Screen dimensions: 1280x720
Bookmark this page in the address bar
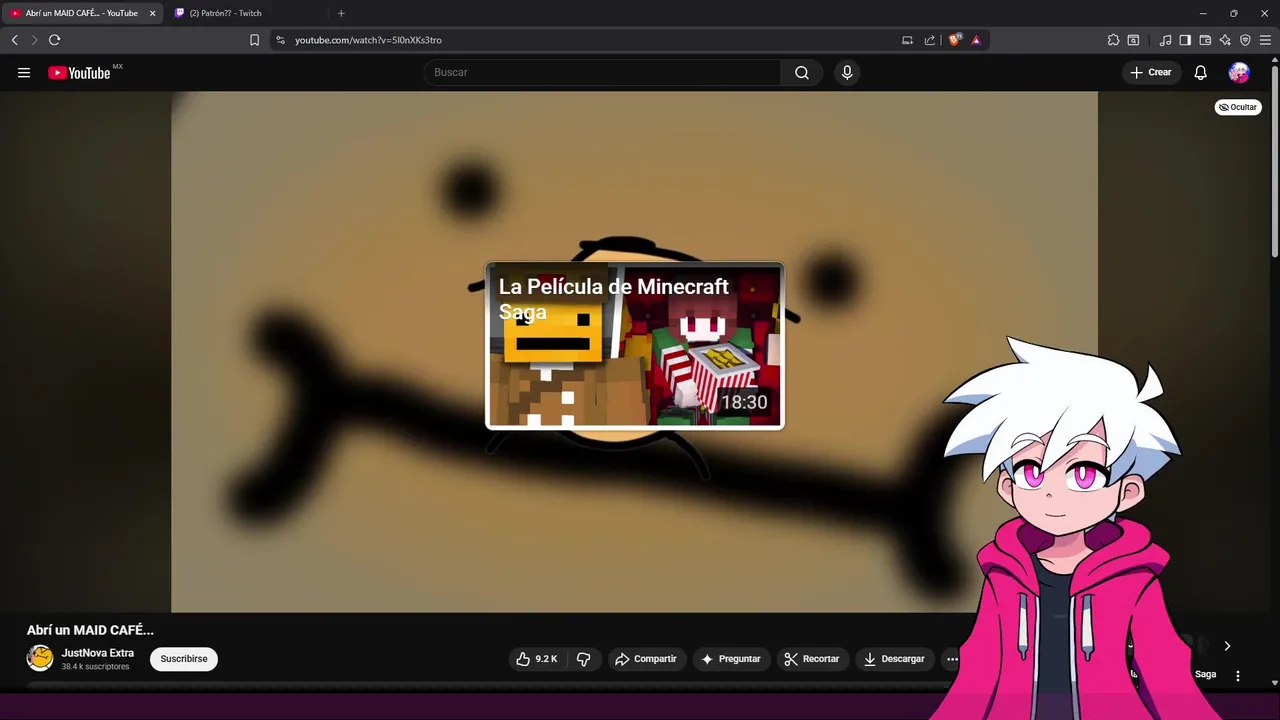click(254, 40)
